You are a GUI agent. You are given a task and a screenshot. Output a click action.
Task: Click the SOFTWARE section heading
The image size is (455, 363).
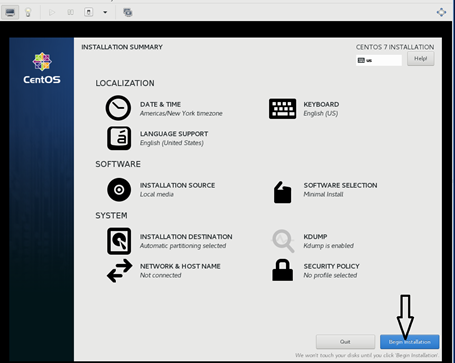click(118, 164)
